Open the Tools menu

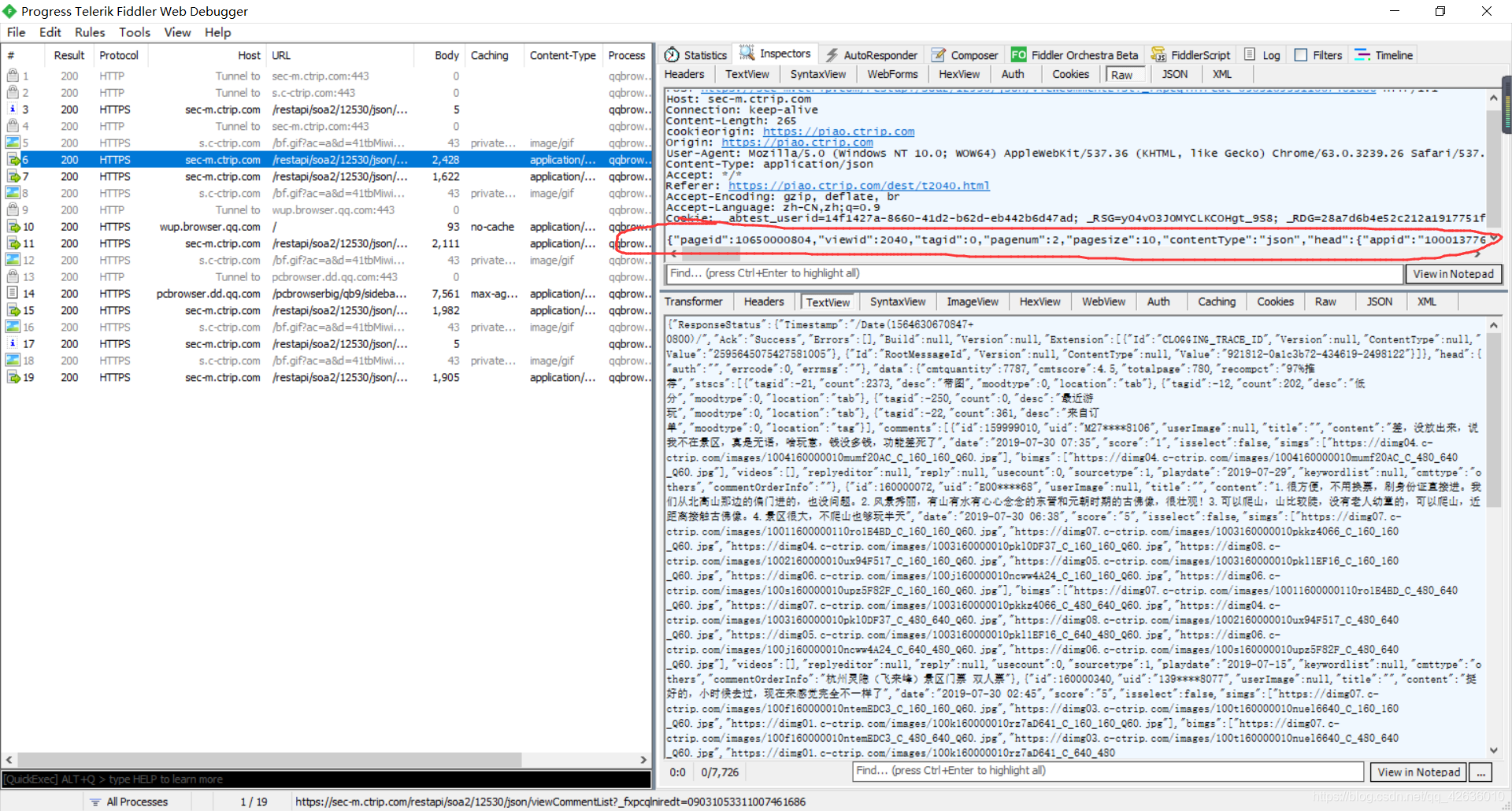[135, 32]
